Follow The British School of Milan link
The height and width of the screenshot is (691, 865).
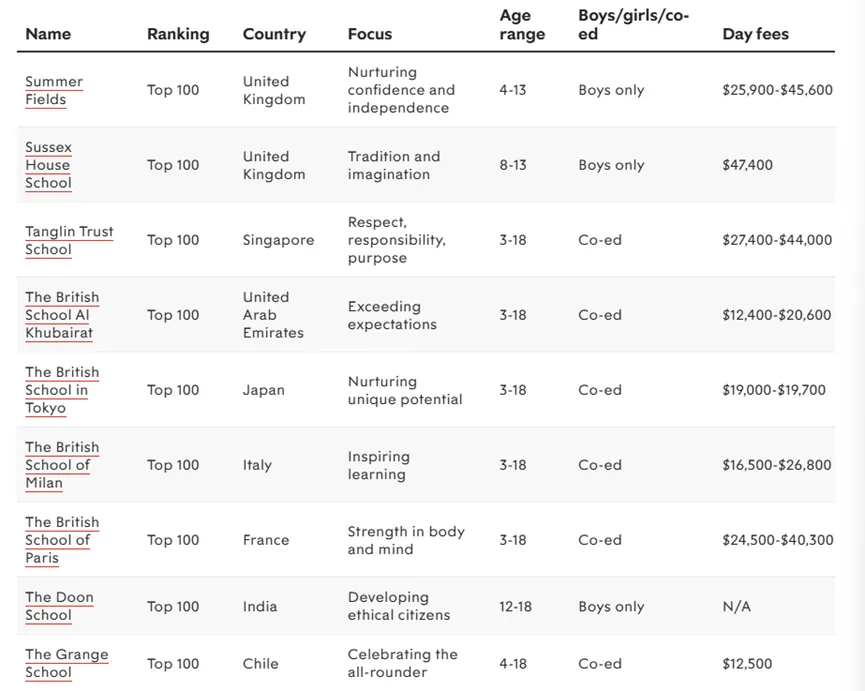62,465
